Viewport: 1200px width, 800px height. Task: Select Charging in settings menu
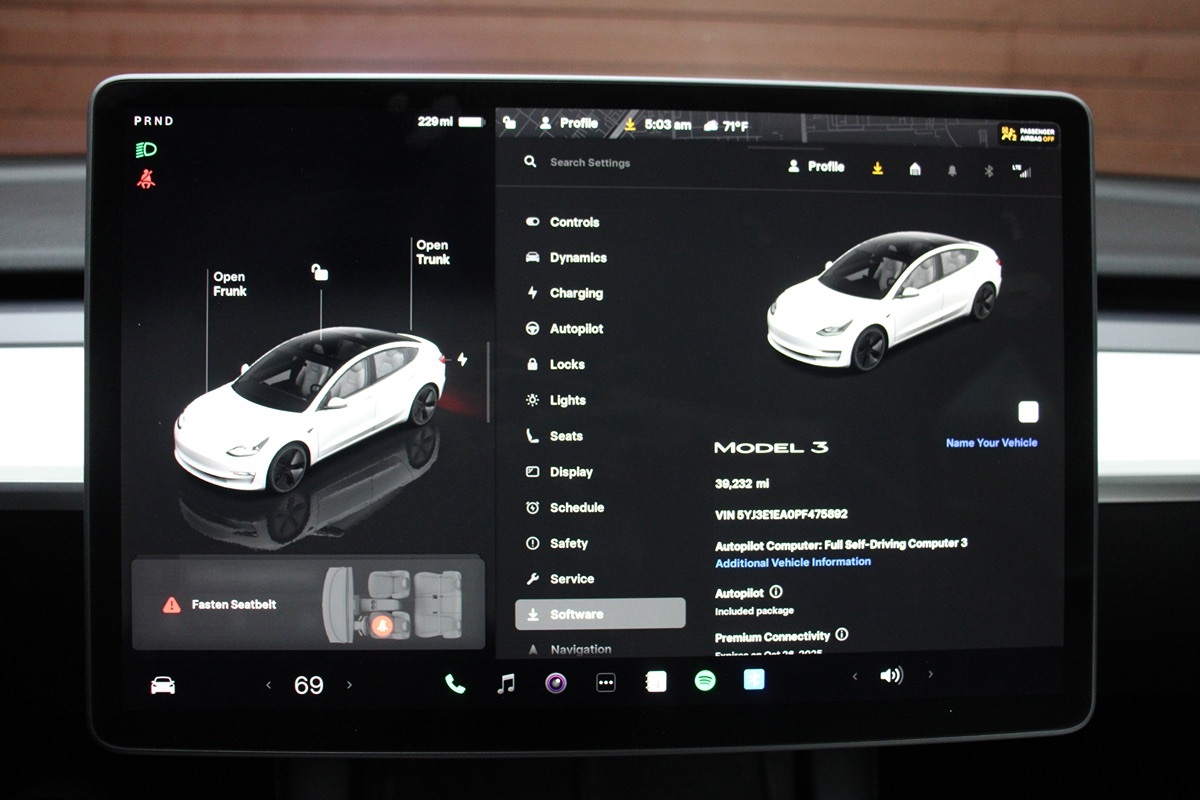pyautogui.click(x=576, y=293)
